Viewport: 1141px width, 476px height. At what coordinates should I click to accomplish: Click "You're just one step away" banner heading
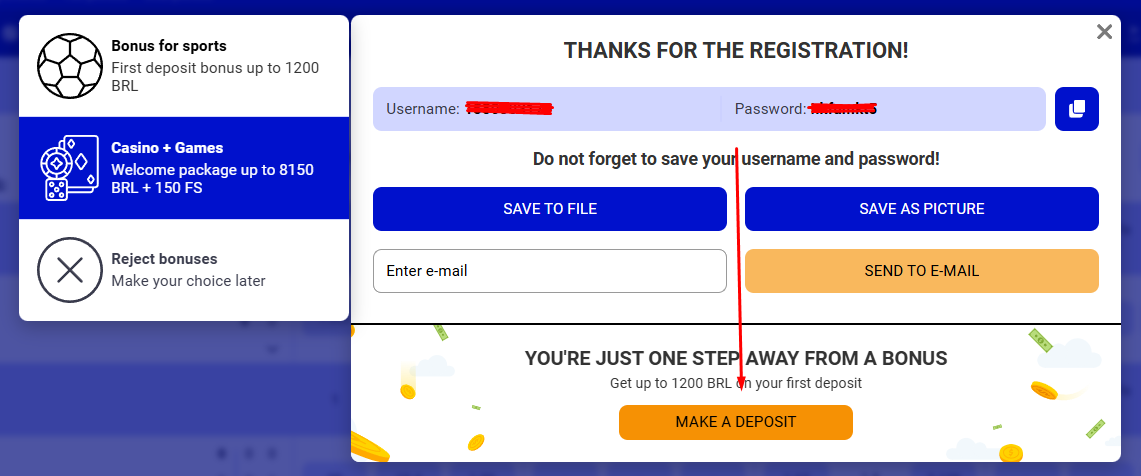pos(735,358)
